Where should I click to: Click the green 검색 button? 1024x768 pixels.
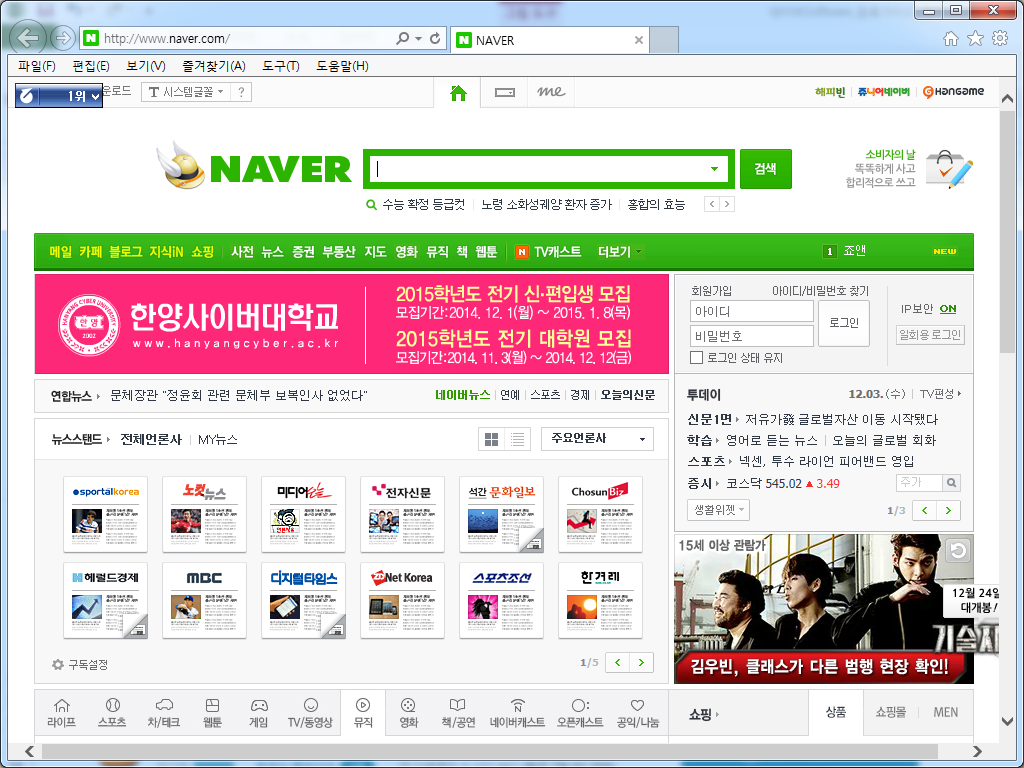coord(765,168)
